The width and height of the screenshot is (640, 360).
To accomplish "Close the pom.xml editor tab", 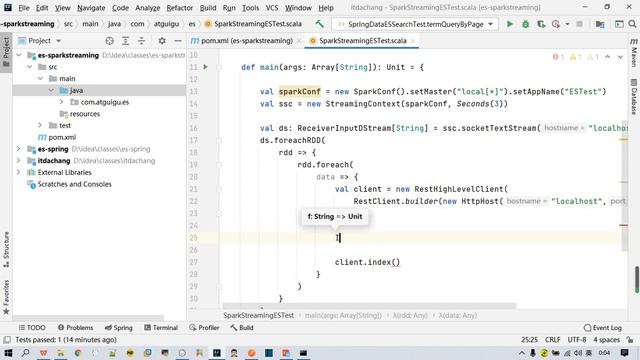I will [x=299, y=41].
